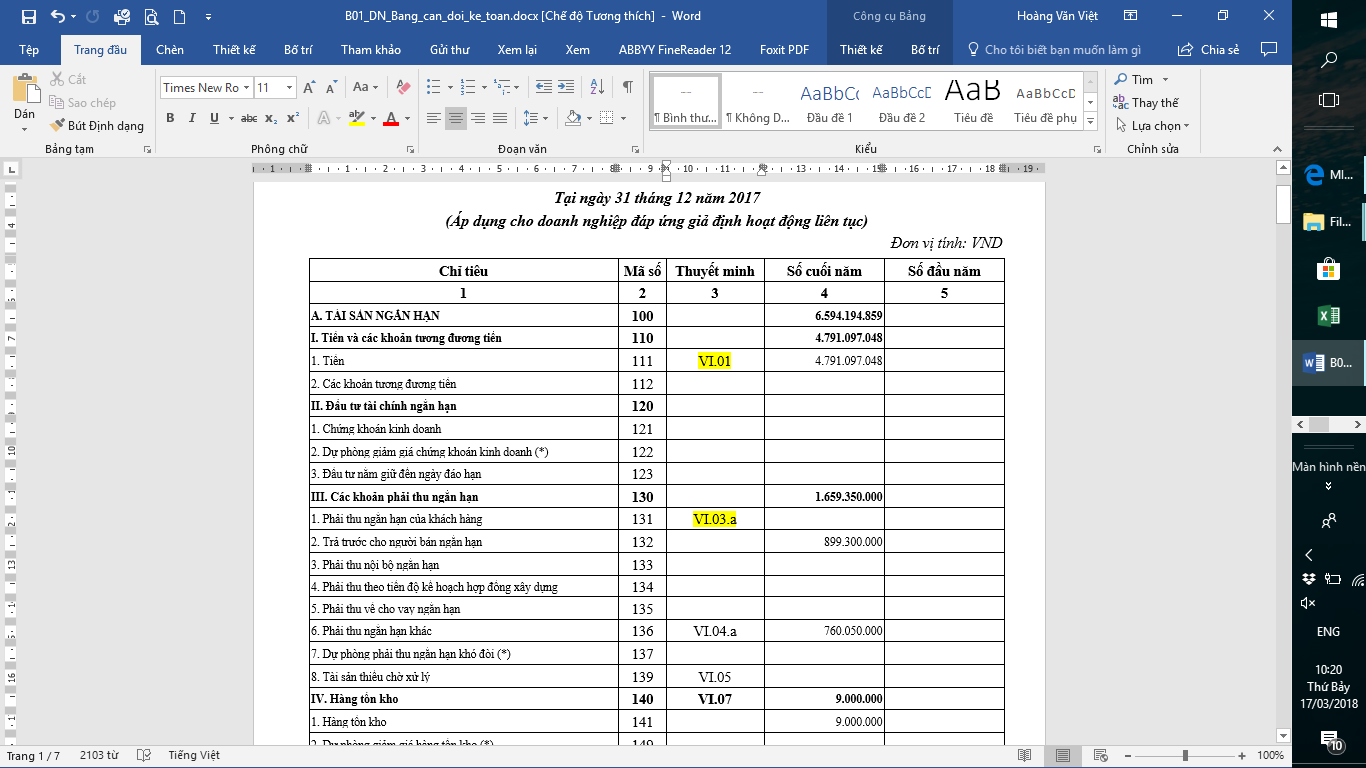Viewport: 1366px width, 768px height.
Task: Open the ABBYY FineReader 12 tab
Action: [675, 50]
